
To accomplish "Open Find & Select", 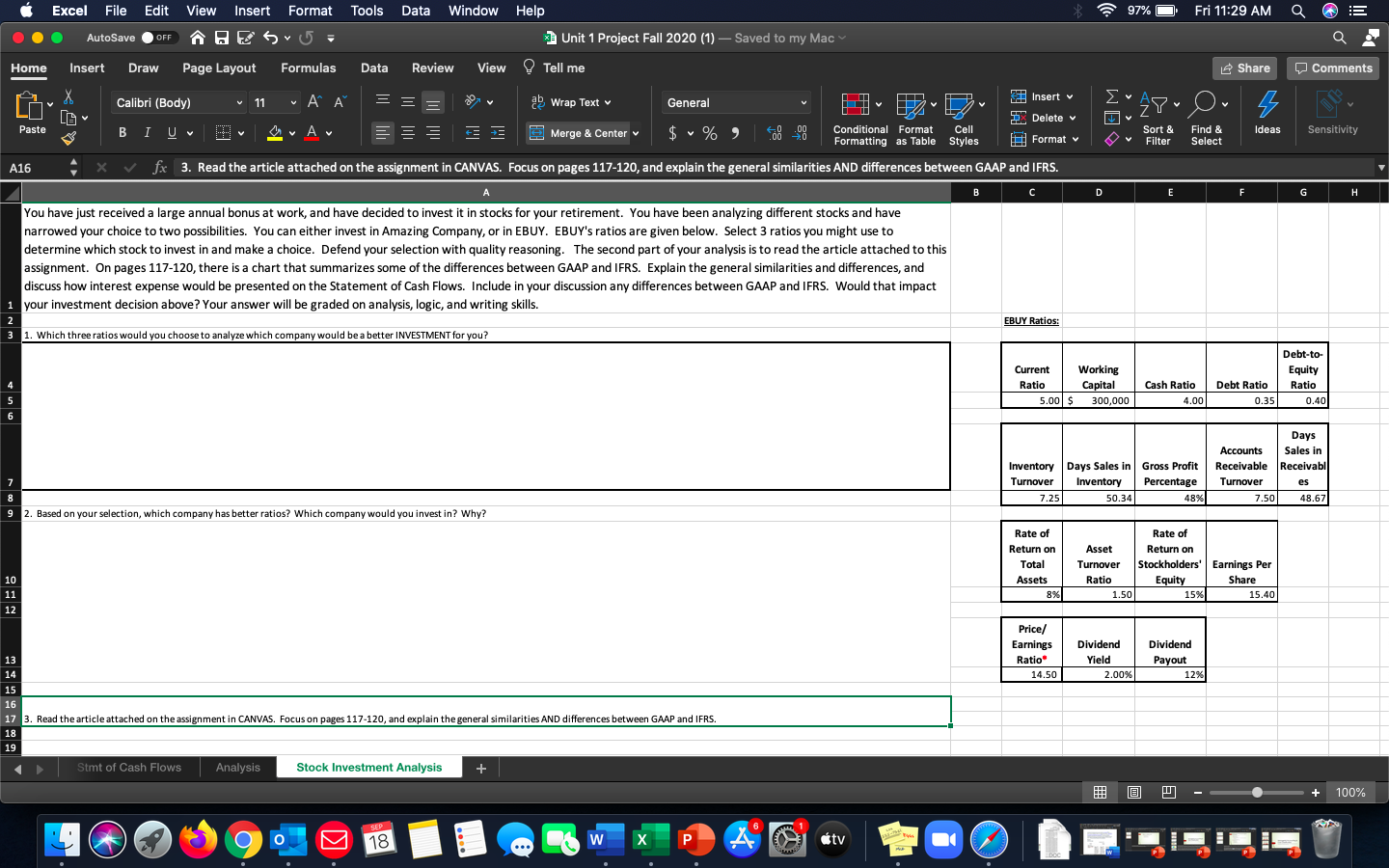I will point(1206,120).
